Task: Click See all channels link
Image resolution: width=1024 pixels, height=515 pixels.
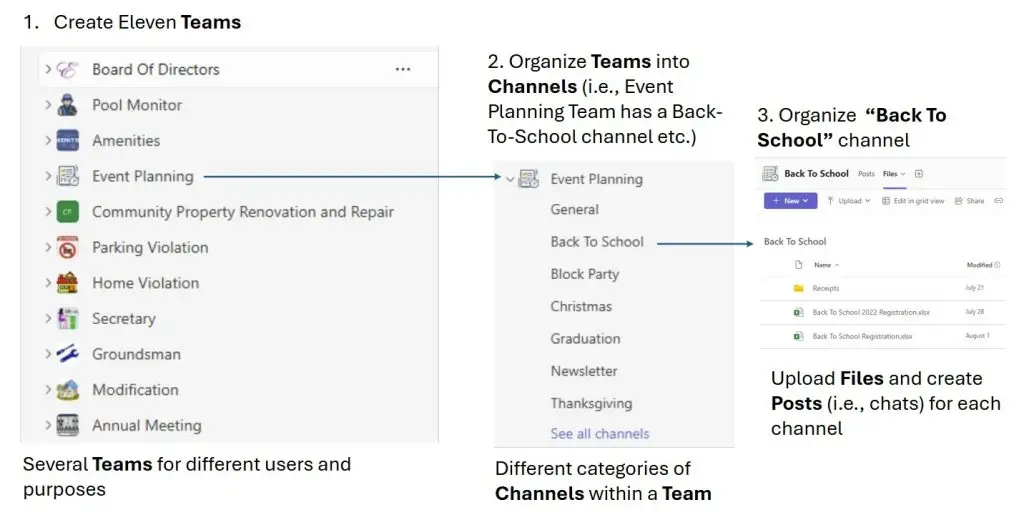Action: point(600,433)
